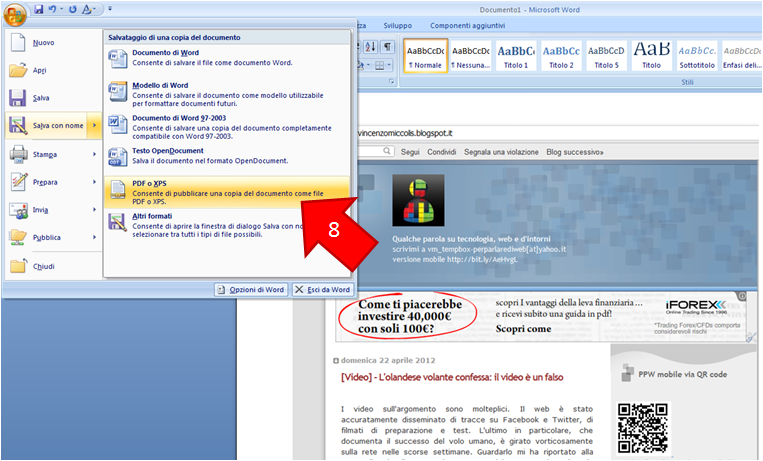Image resolution: width=763 pixels, height=461 pixels.
Task: Open Customize Quick Access Toolbar dropdown
Action: tap(110, 8)
